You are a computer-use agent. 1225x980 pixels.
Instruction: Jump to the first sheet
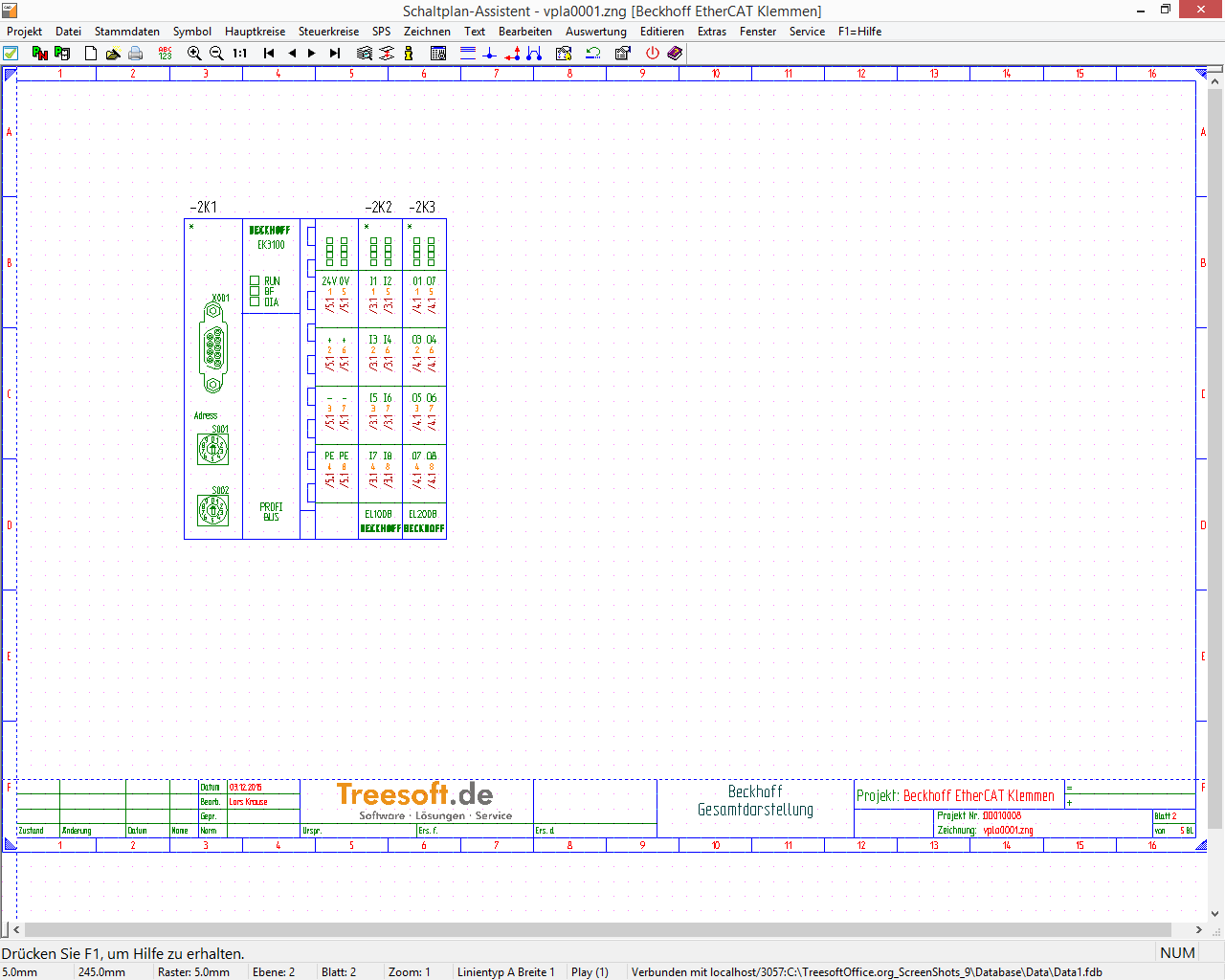pos(269,54)
